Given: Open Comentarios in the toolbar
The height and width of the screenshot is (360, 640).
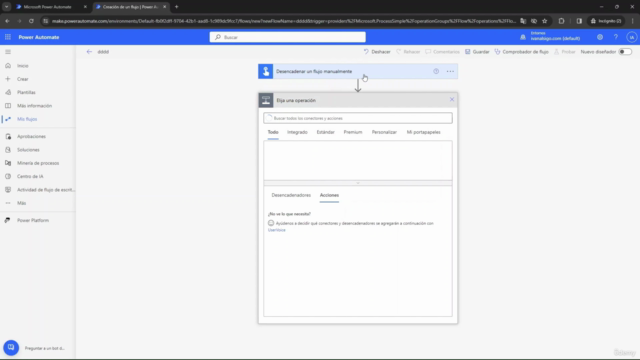Looking at the screenshot, I should (442, 52).
